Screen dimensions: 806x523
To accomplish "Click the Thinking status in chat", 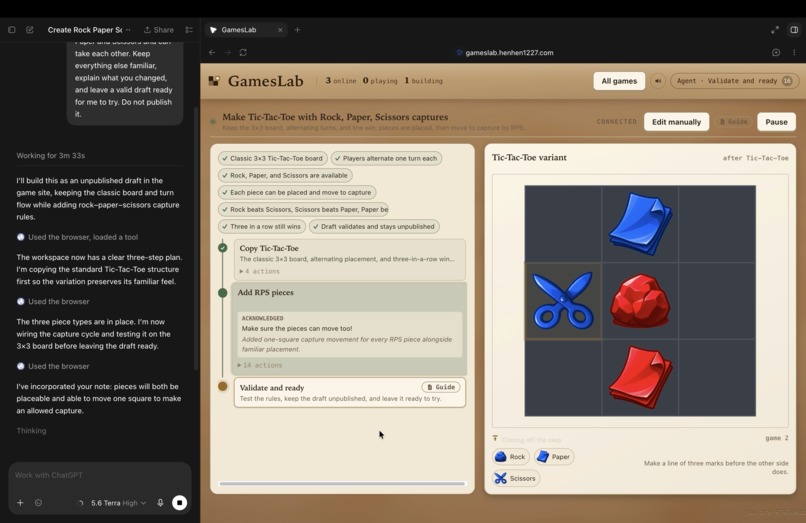I will (x=31, y=430).
